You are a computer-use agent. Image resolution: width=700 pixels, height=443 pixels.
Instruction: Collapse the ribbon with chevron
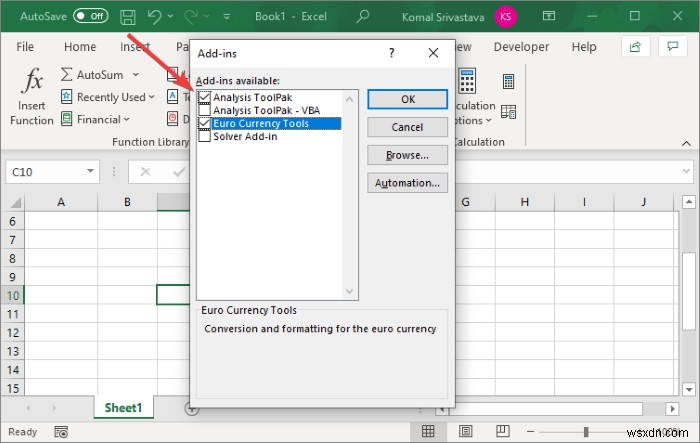686,143
